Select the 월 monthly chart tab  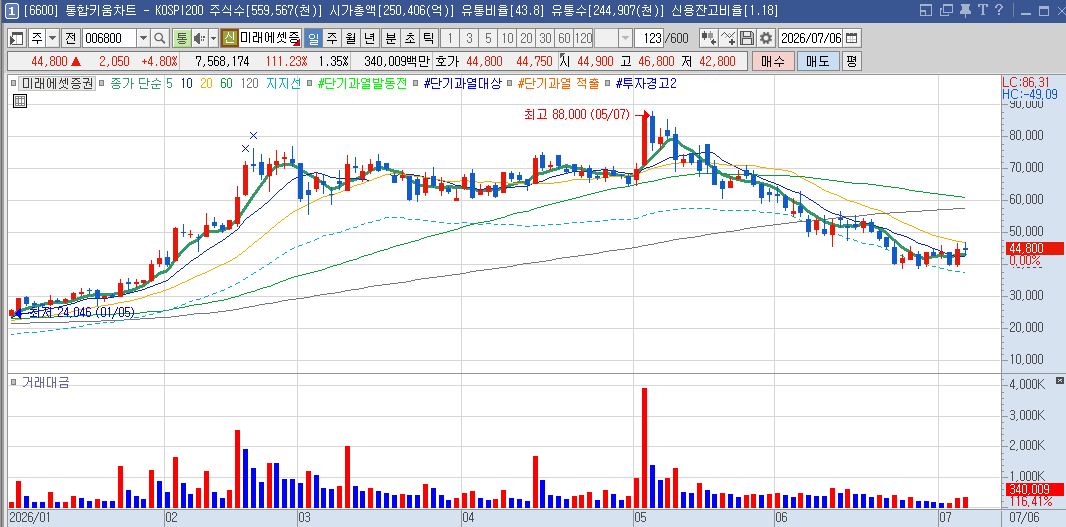[351, 38]
